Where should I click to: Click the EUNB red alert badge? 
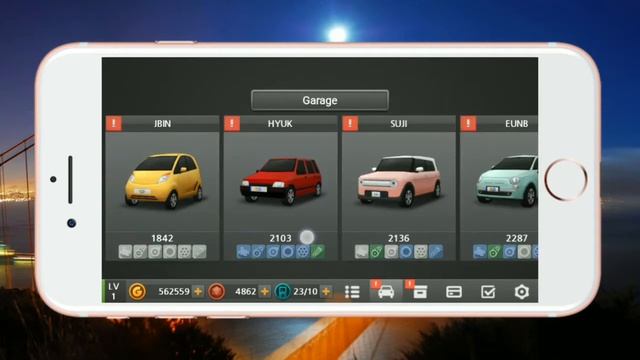[468, 123]
